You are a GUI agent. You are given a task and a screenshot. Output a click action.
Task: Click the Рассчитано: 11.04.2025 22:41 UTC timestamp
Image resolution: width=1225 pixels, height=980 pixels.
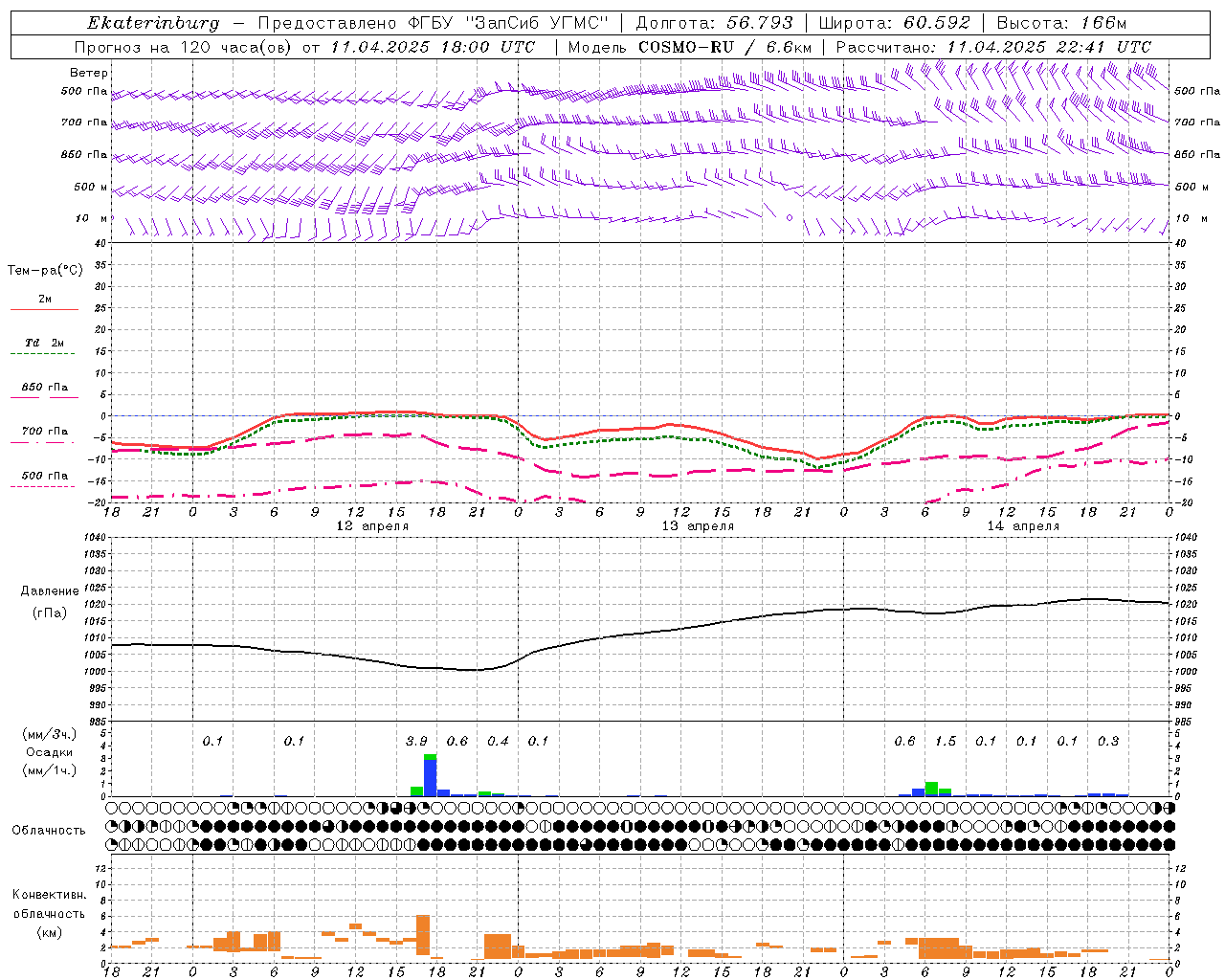coord(993,47)
